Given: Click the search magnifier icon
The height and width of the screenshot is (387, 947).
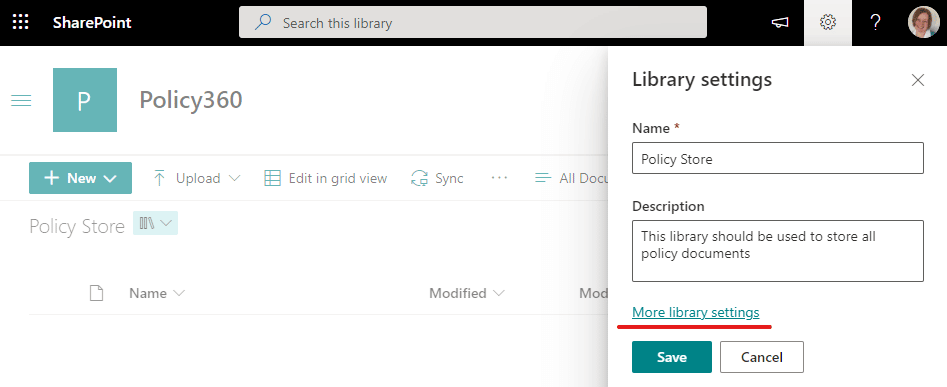Looking at the screenshot, I should [x=263, y=23].
